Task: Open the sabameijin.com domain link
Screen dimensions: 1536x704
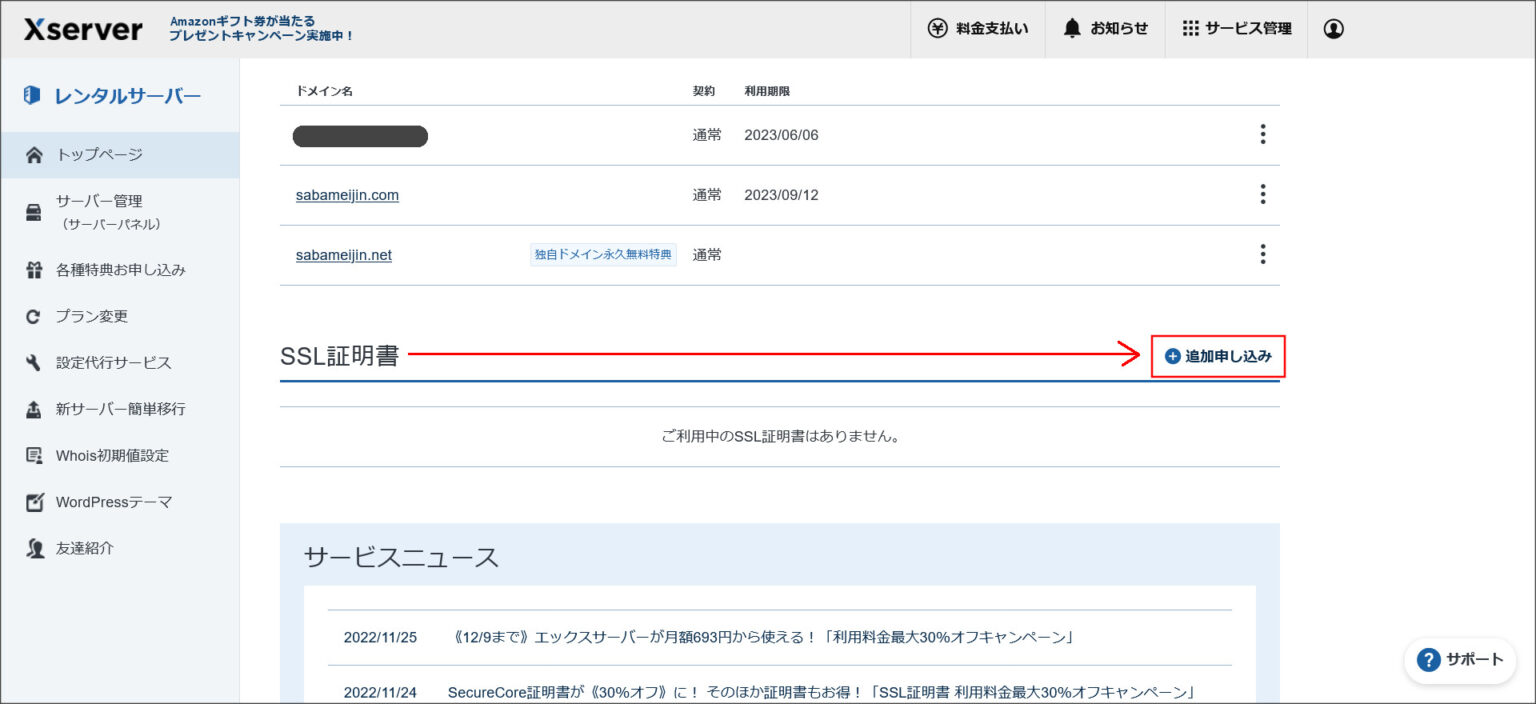Action: pos(345,195)
